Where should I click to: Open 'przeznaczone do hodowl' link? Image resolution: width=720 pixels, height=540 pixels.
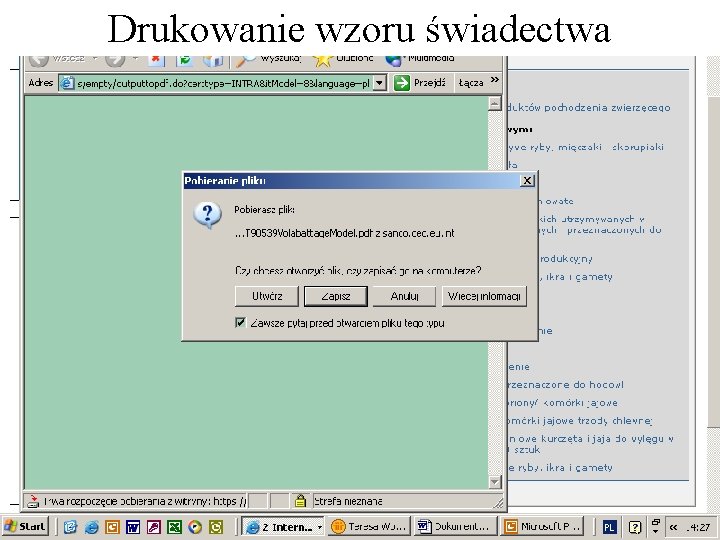[x=565, y=384]
